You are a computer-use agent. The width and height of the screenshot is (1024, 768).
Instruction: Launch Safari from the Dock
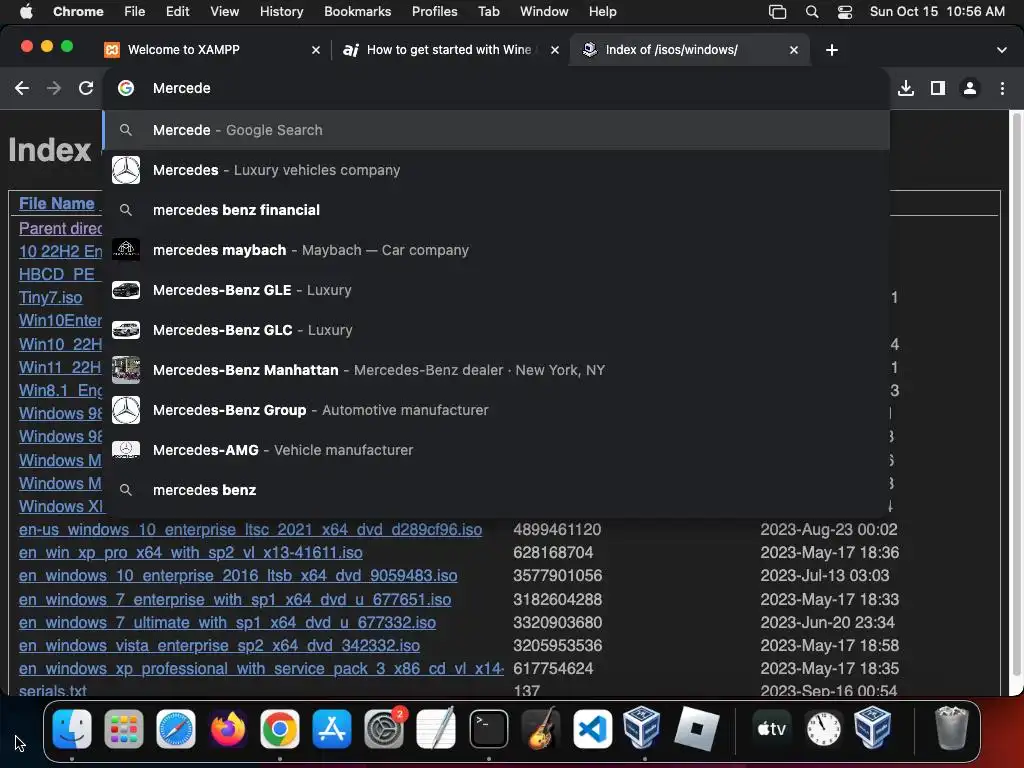tap(176, 729)
